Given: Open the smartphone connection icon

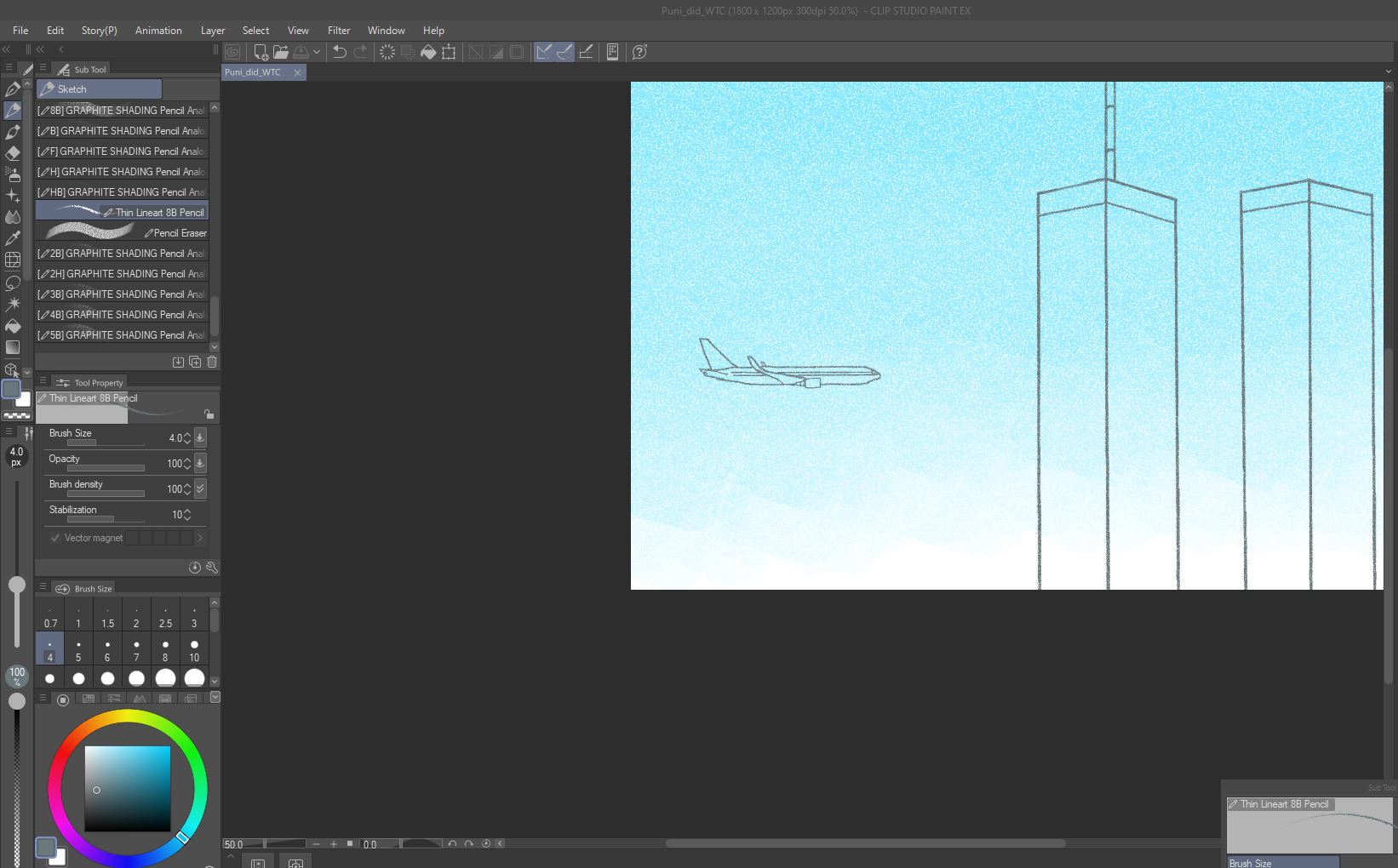Looking at the screenshot, I should 612,52.
